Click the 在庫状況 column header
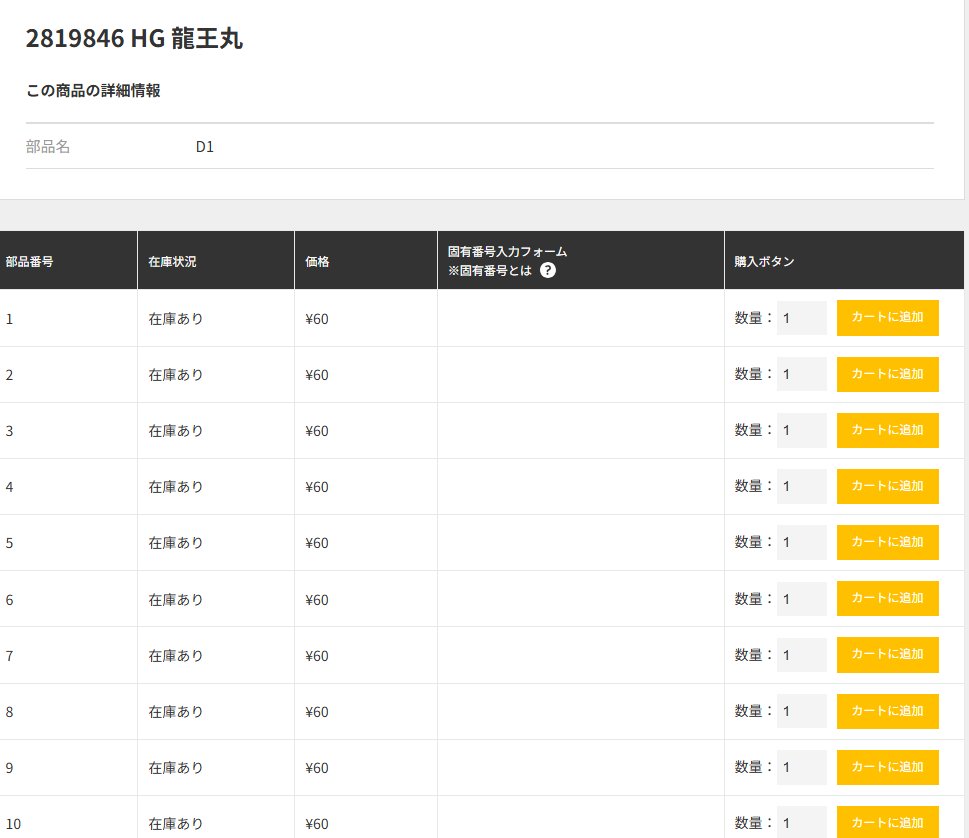This screenshot has width=969, height=838. (172, 261)
